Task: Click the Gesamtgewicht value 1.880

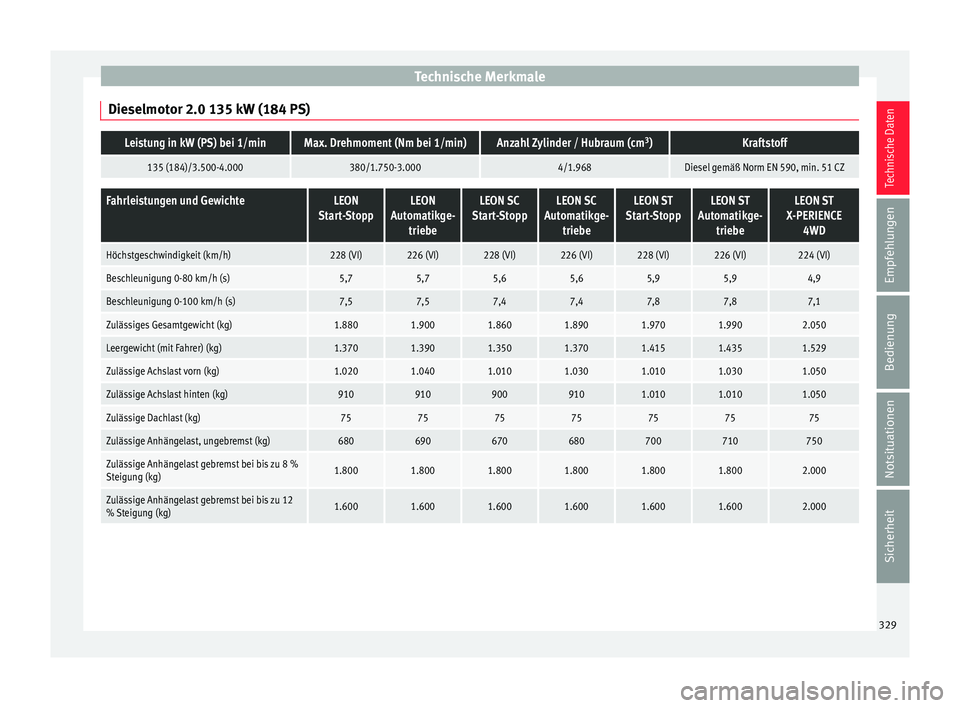Action: pos(346,325)
